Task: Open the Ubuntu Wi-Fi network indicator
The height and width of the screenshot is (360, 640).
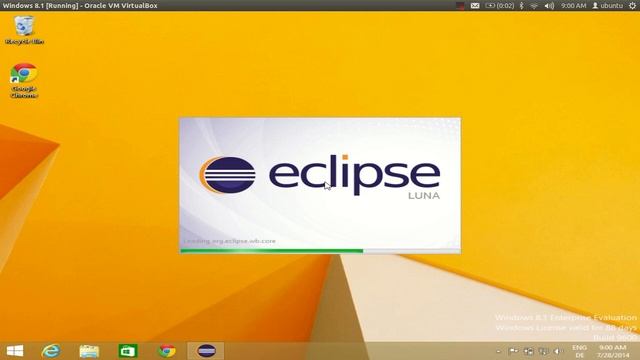Action: pos(534,6)
